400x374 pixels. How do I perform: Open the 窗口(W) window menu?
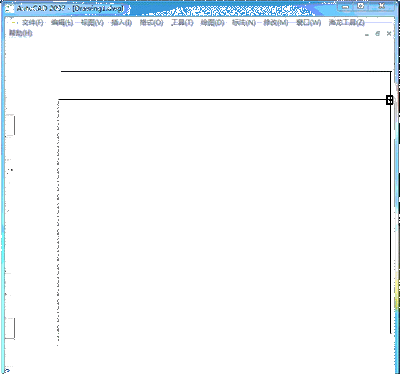click(309, 23)
